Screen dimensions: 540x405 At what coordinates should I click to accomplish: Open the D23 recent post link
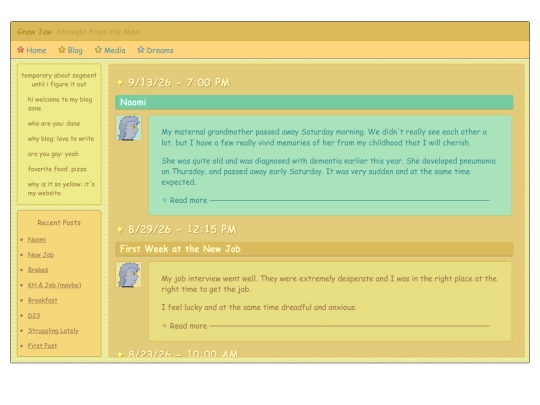click(x=34, y=315)
